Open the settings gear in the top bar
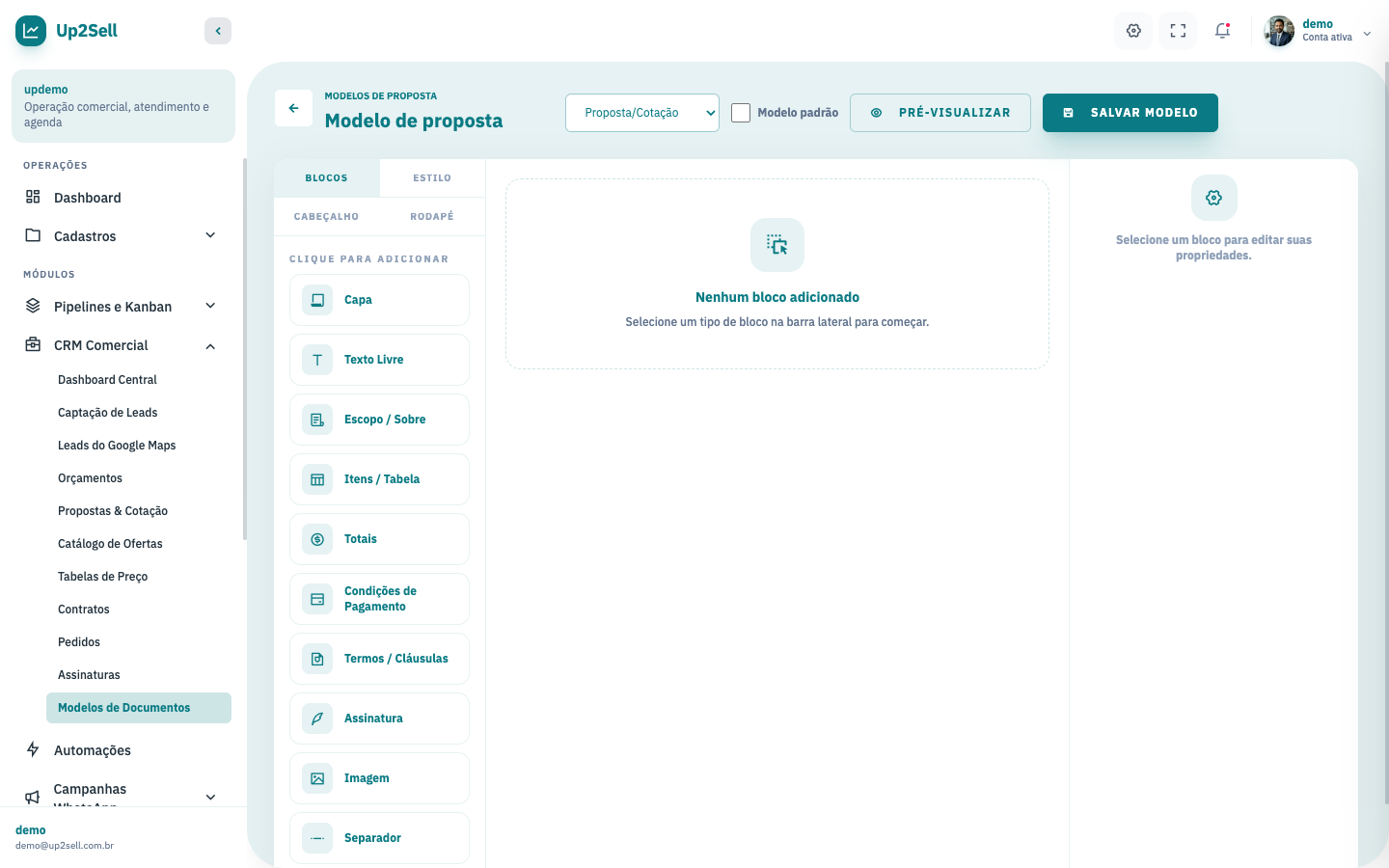1389x868 pixels. coord(1133,31)
